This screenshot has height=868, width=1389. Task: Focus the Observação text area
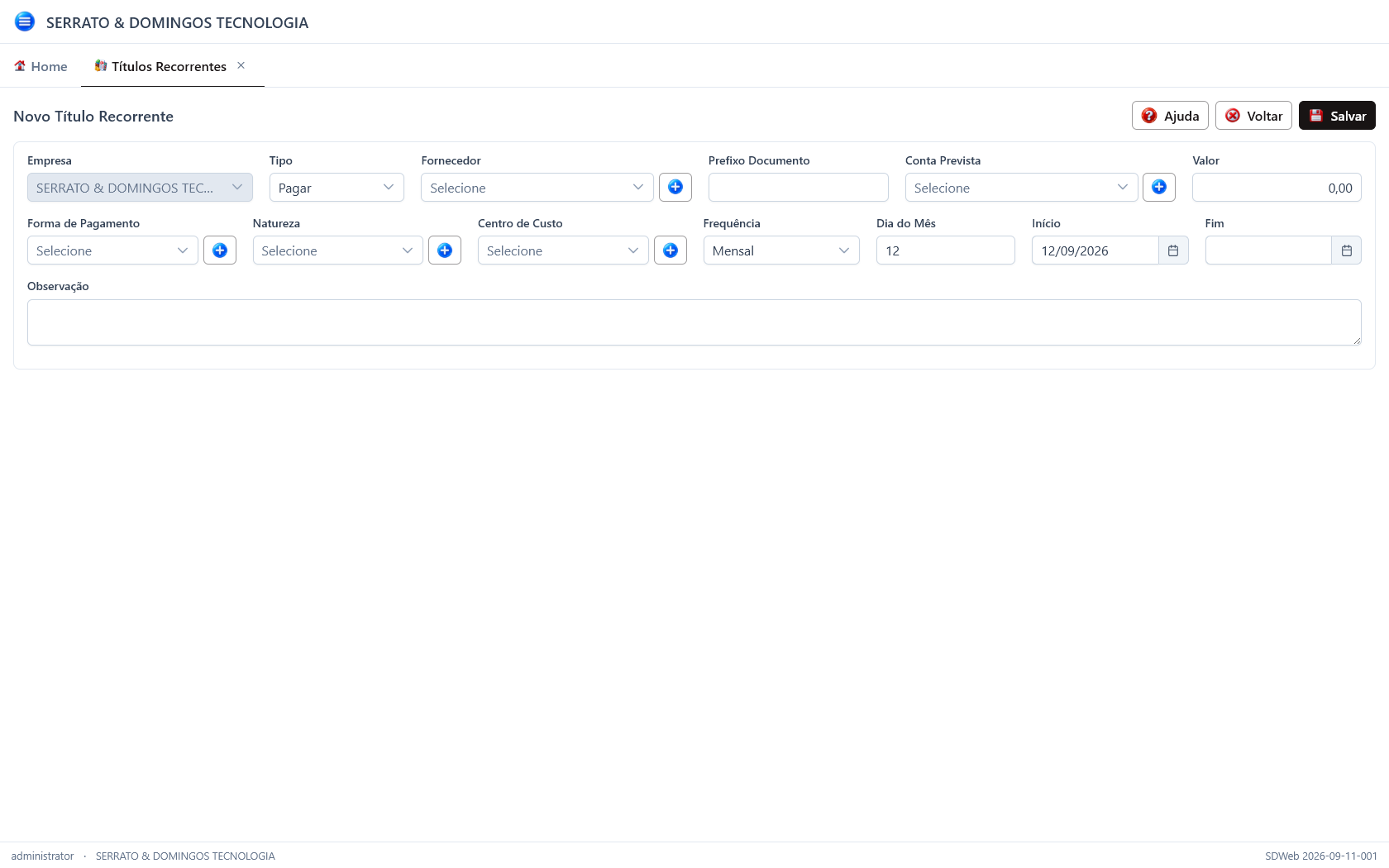point(694,322)
